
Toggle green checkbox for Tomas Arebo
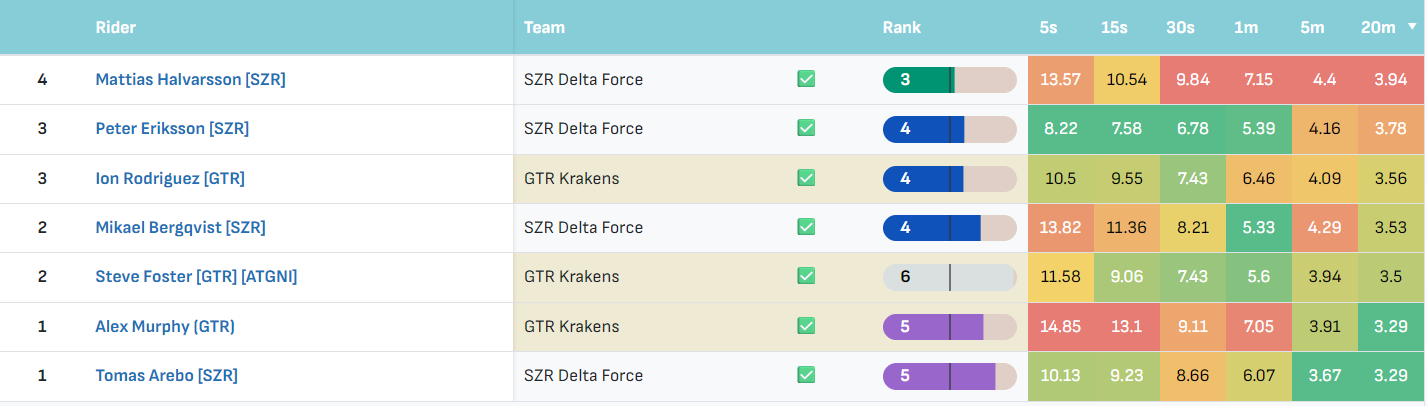click(806, 375)
